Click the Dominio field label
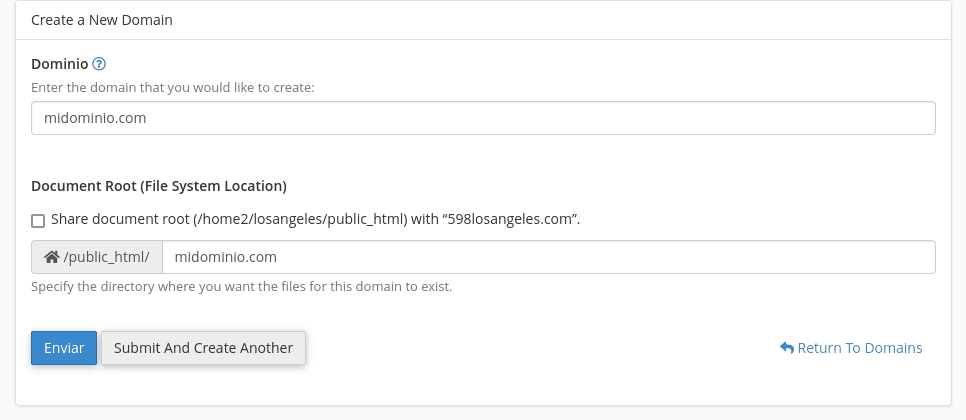The width and height of the screenshot is (966, 420). (x=60, y=64)
